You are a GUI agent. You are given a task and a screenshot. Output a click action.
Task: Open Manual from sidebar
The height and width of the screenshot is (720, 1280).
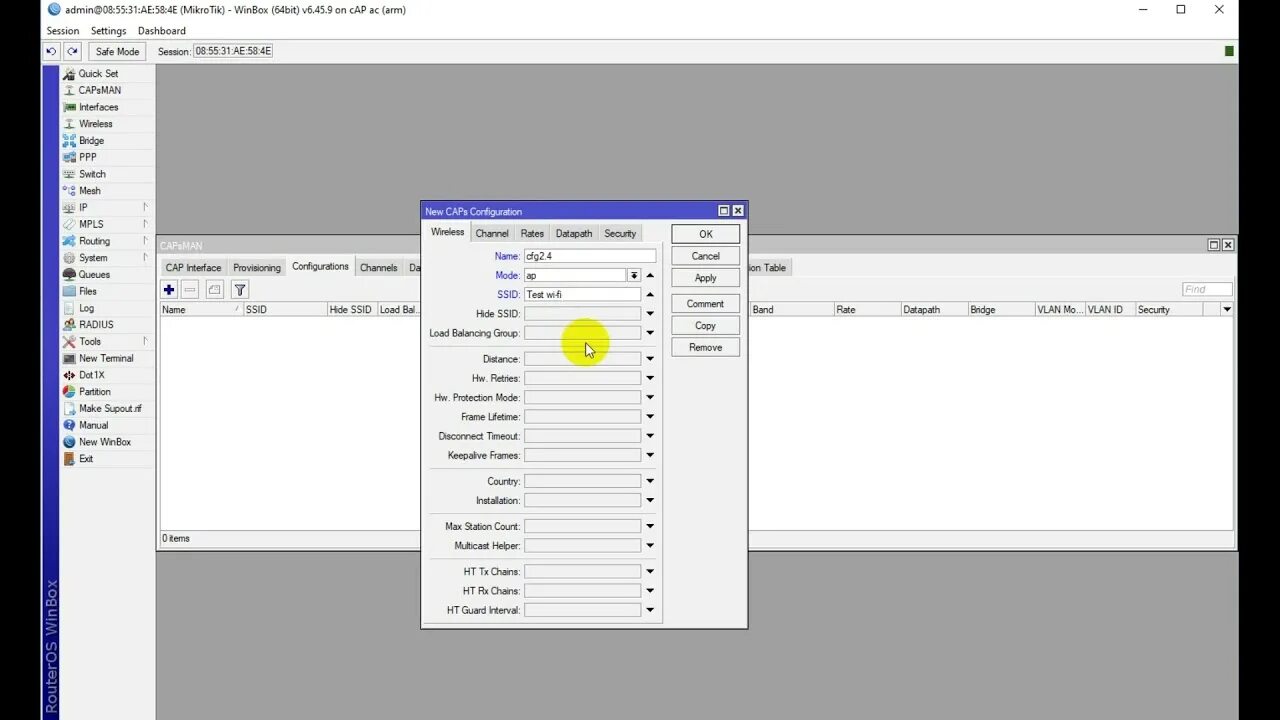coord(93,425)
